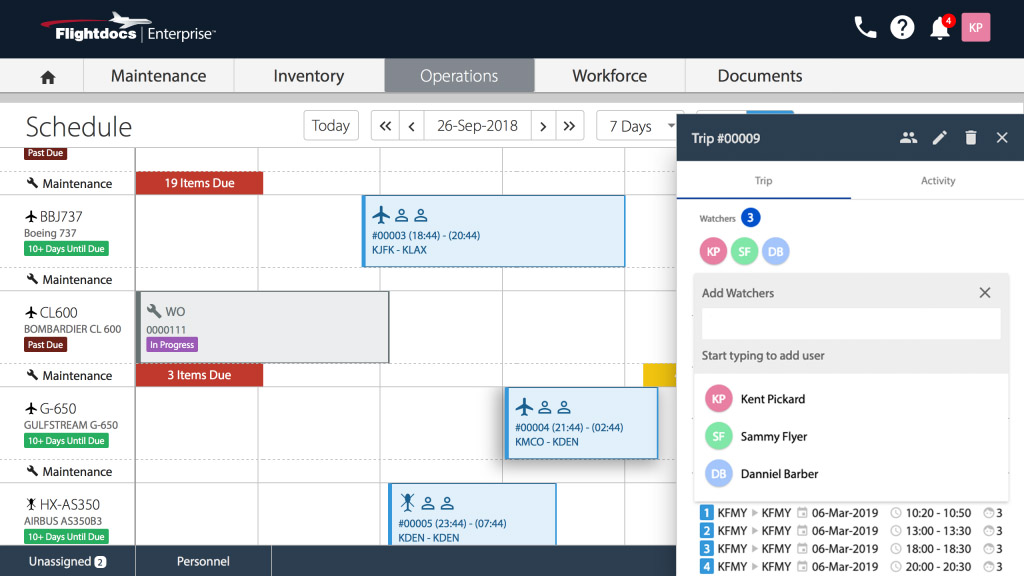Open the Workforce section

tap(609, 75)
